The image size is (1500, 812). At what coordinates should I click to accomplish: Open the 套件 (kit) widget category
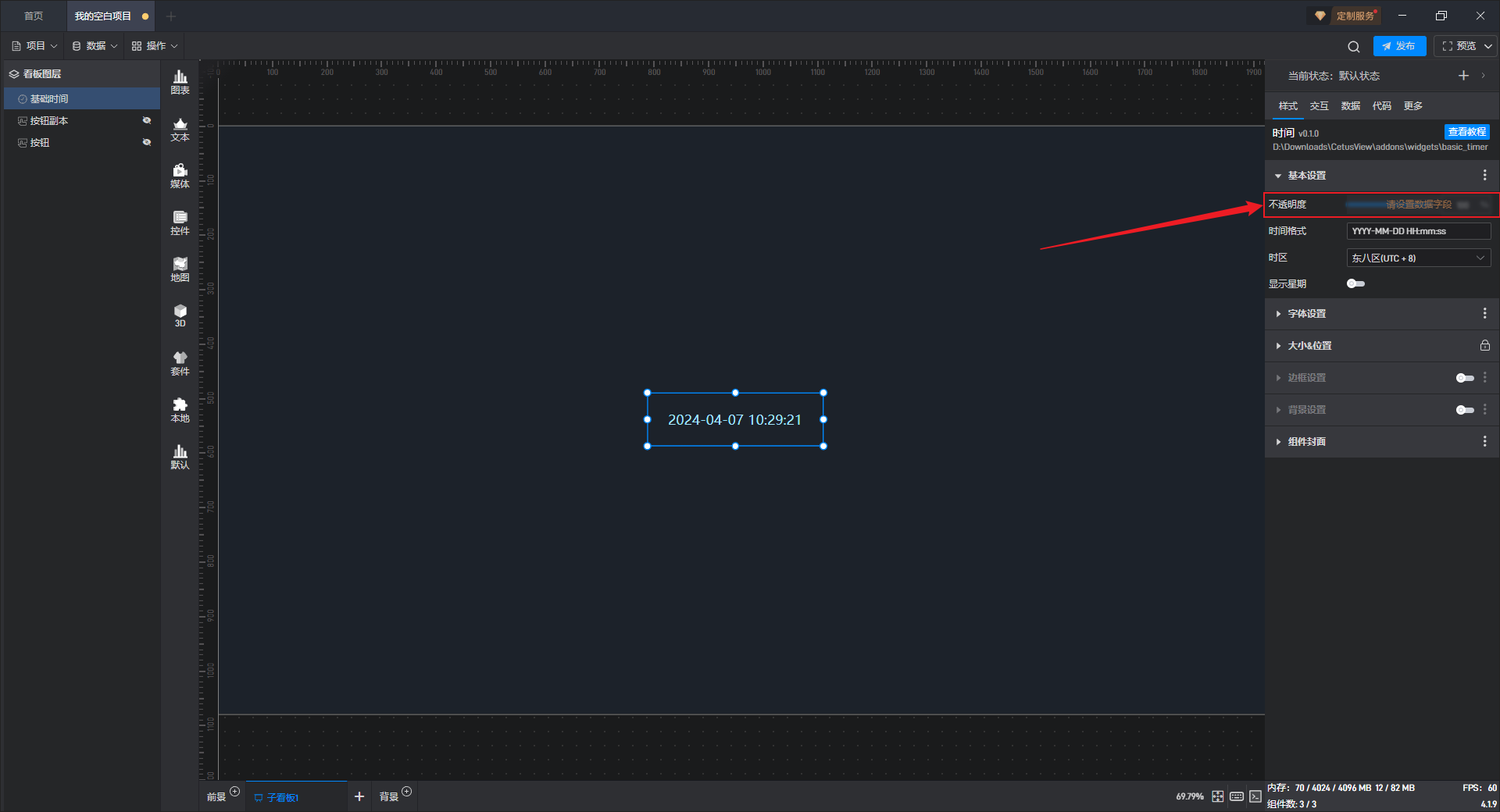[180, 363]
